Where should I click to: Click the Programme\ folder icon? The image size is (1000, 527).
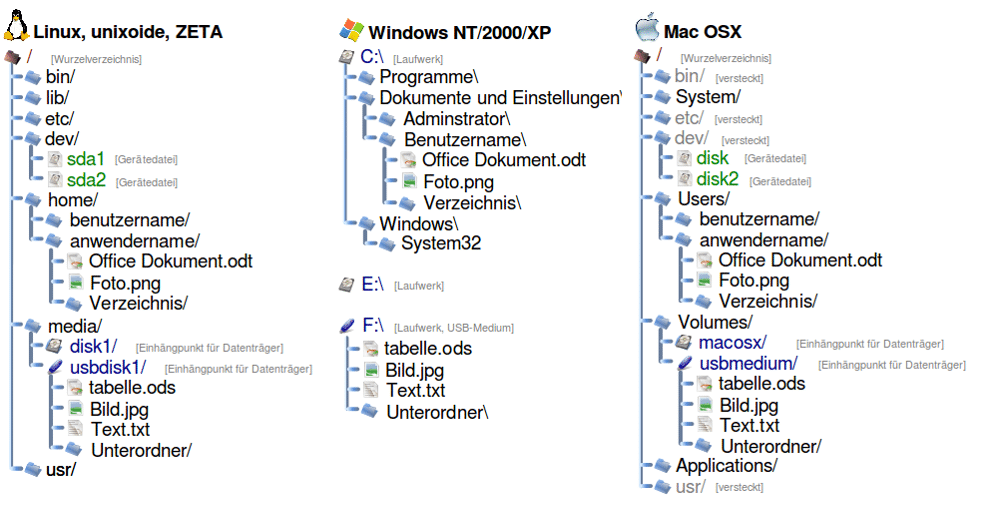(x=366, y=78)
